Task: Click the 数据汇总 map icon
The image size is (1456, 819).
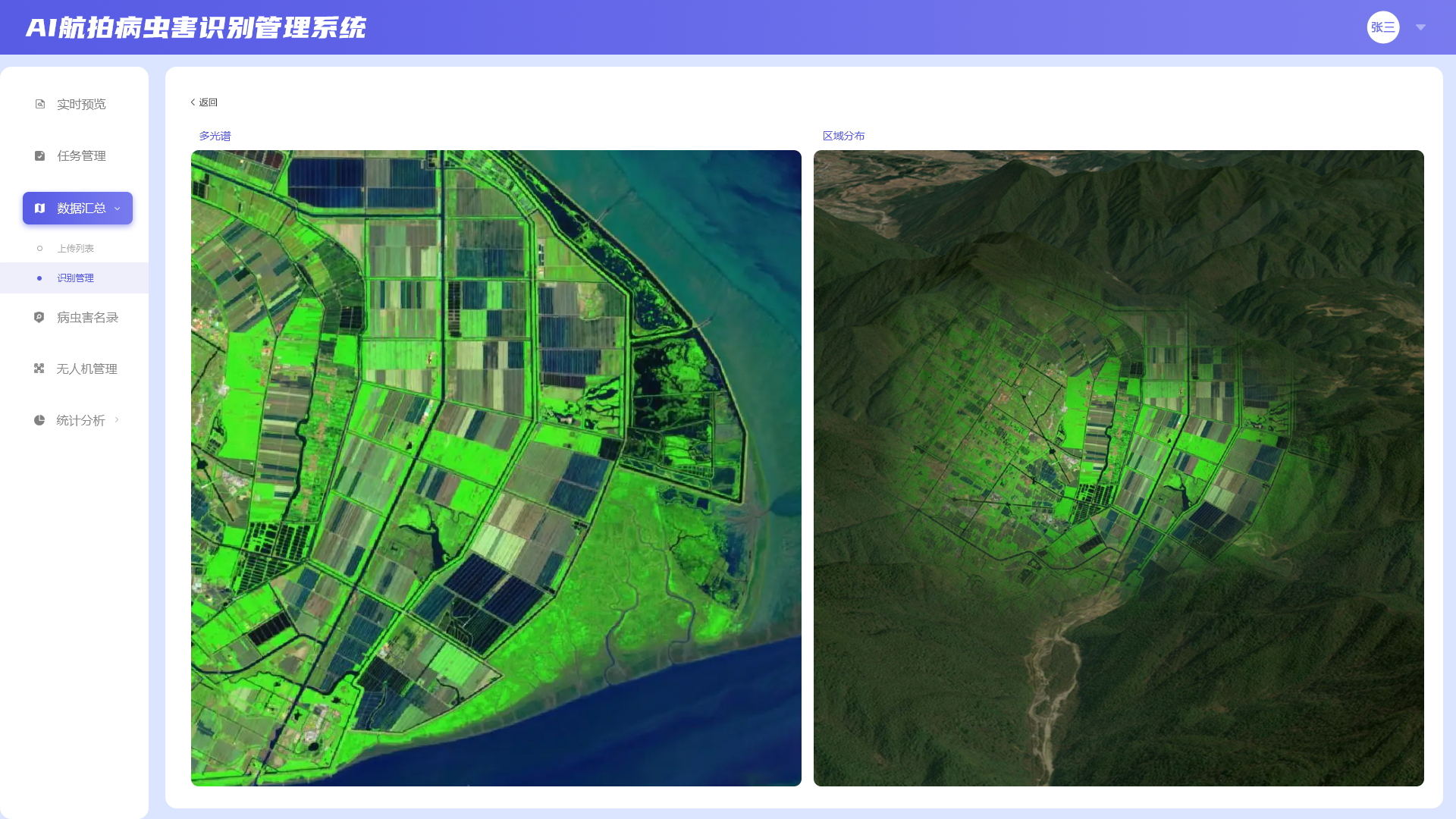Action: 40,208
